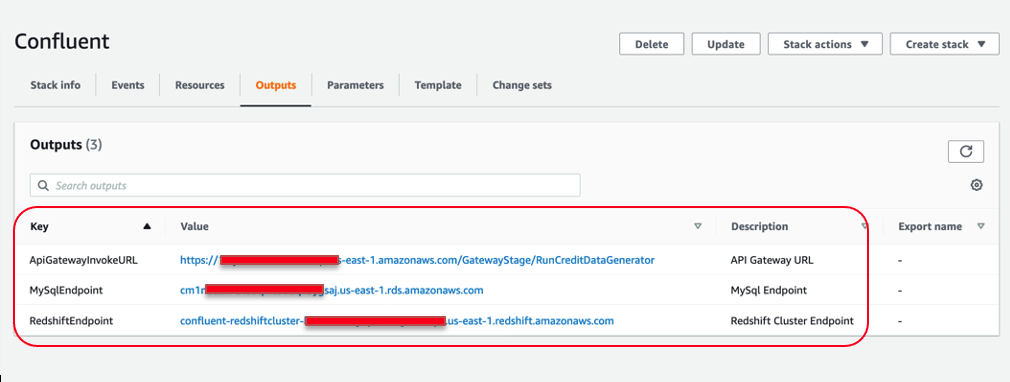The width and height of the screenshot is (1010, 382).
Task: Sort by Key column ascending arrow
Action: 147,226
